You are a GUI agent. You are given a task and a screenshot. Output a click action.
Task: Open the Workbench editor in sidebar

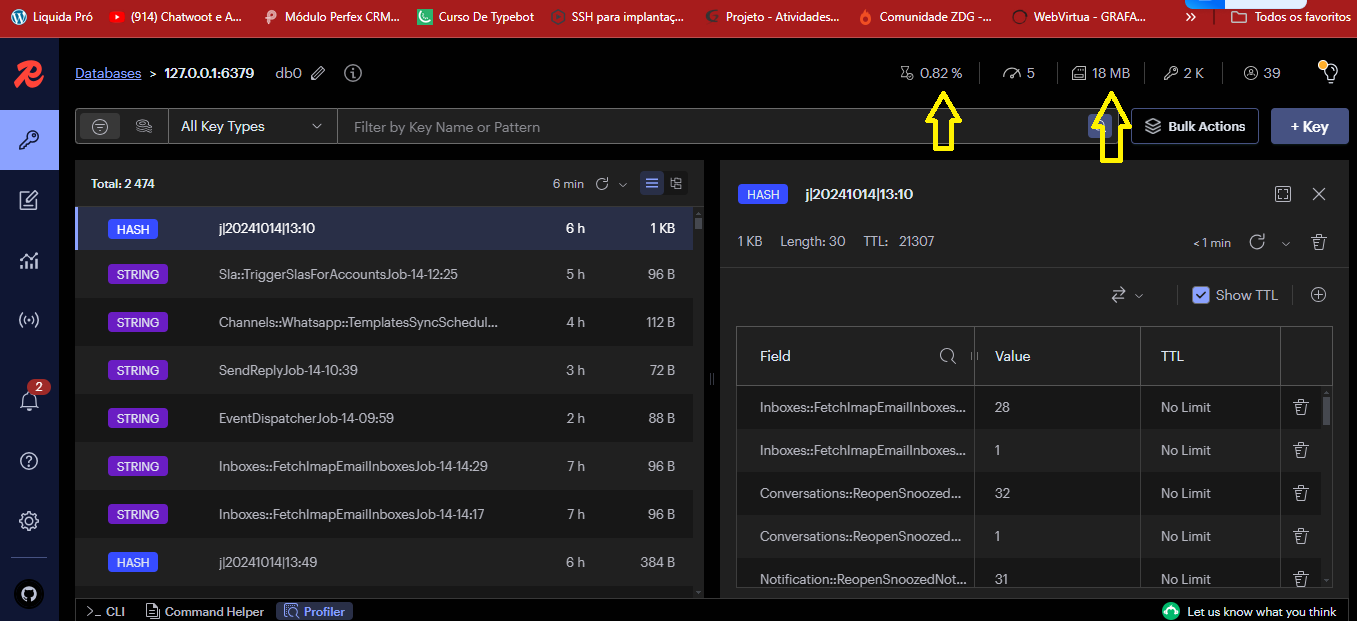[x=29, y=200]
